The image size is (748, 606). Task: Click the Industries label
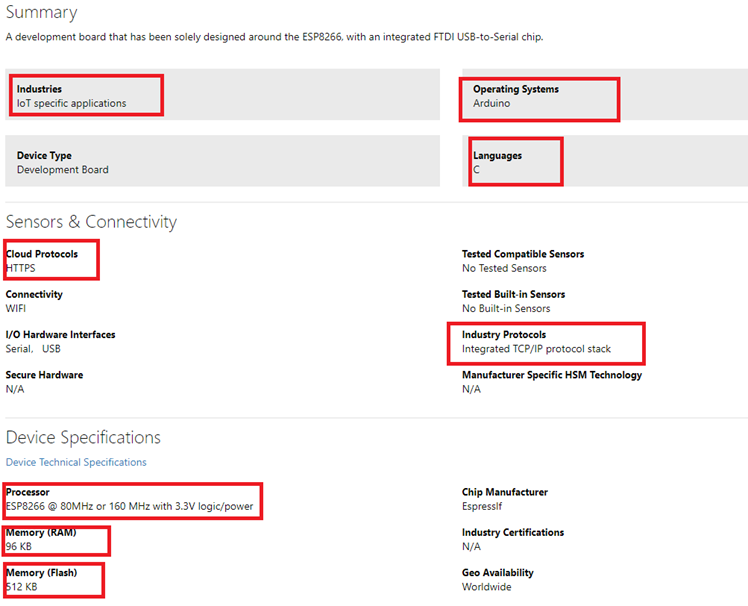(39, 89)
